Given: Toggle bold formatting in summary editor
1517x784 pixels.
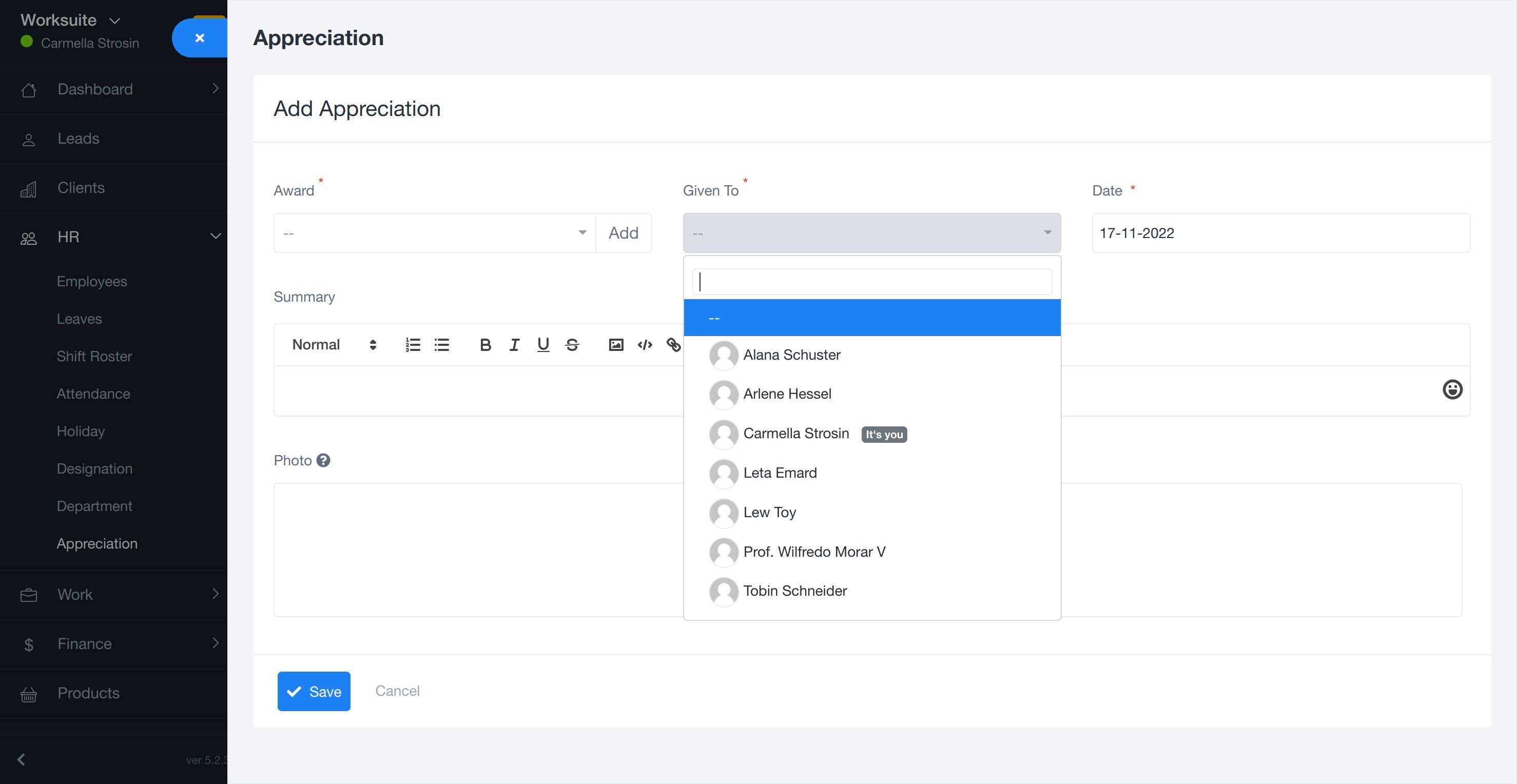Looking at the screenshot, I should click(484, 345).
